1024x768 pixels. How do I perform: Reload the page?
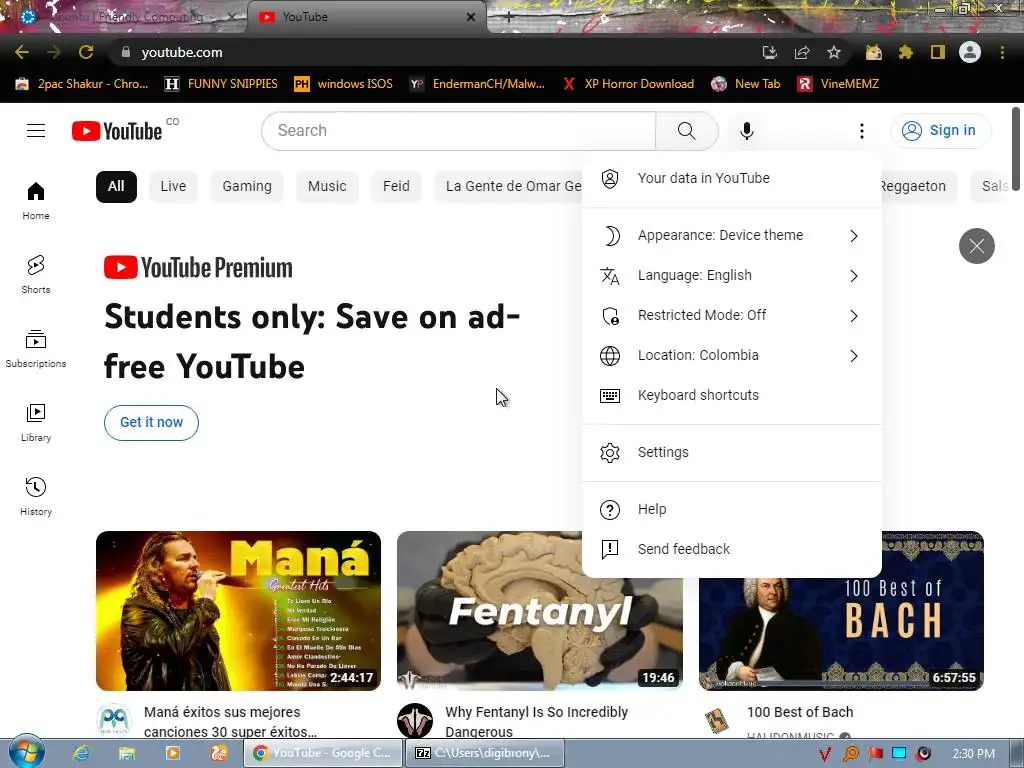click(86, 52)
